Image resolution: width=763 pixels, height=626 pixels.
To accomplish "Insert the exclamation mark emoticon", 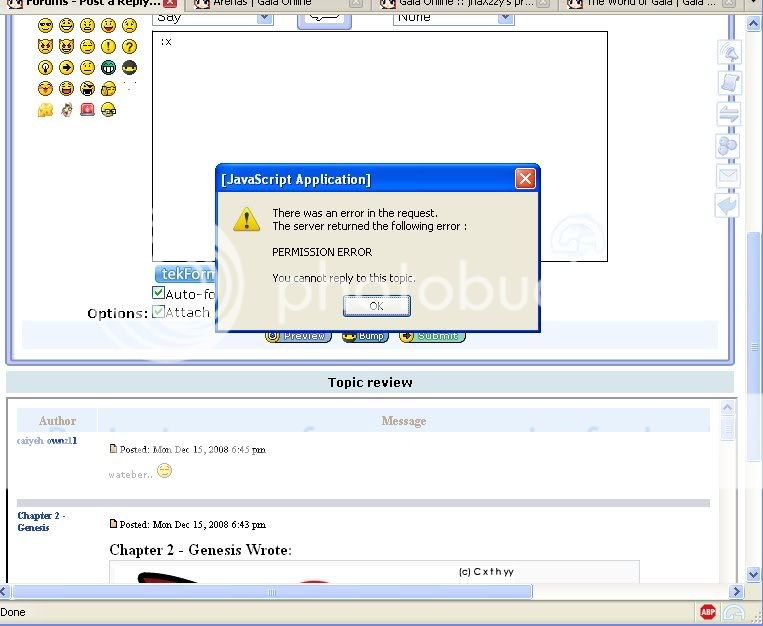I will (x=108, y=47).
